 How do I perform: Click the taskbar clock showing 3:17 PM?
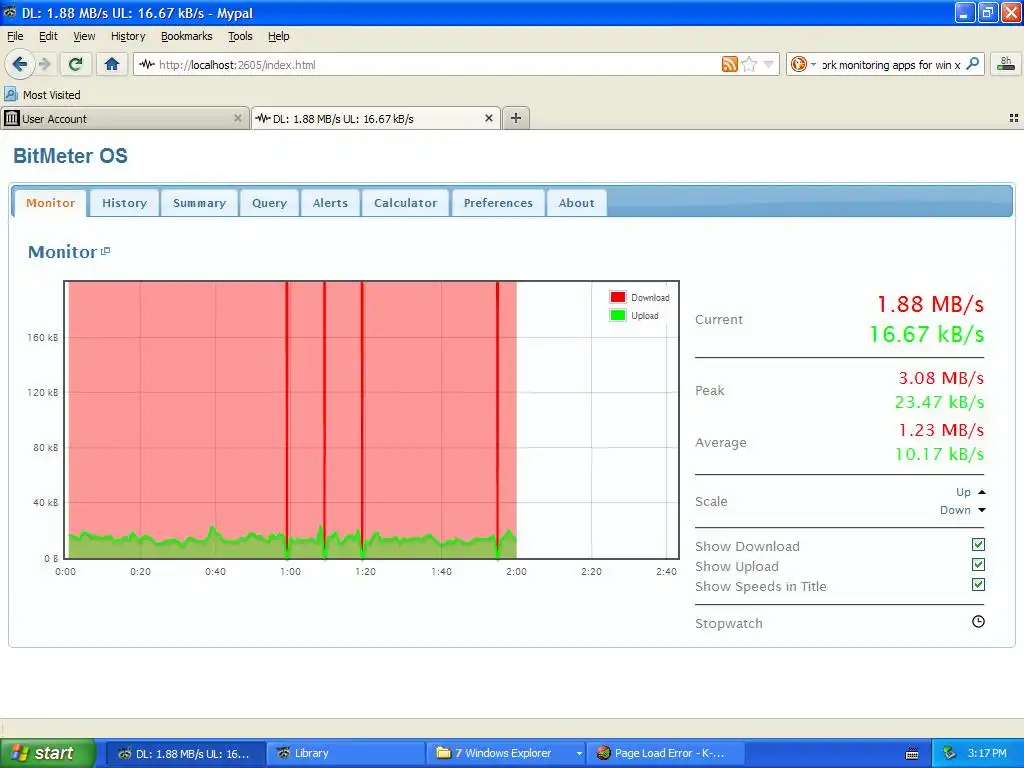tap(987, 753)
